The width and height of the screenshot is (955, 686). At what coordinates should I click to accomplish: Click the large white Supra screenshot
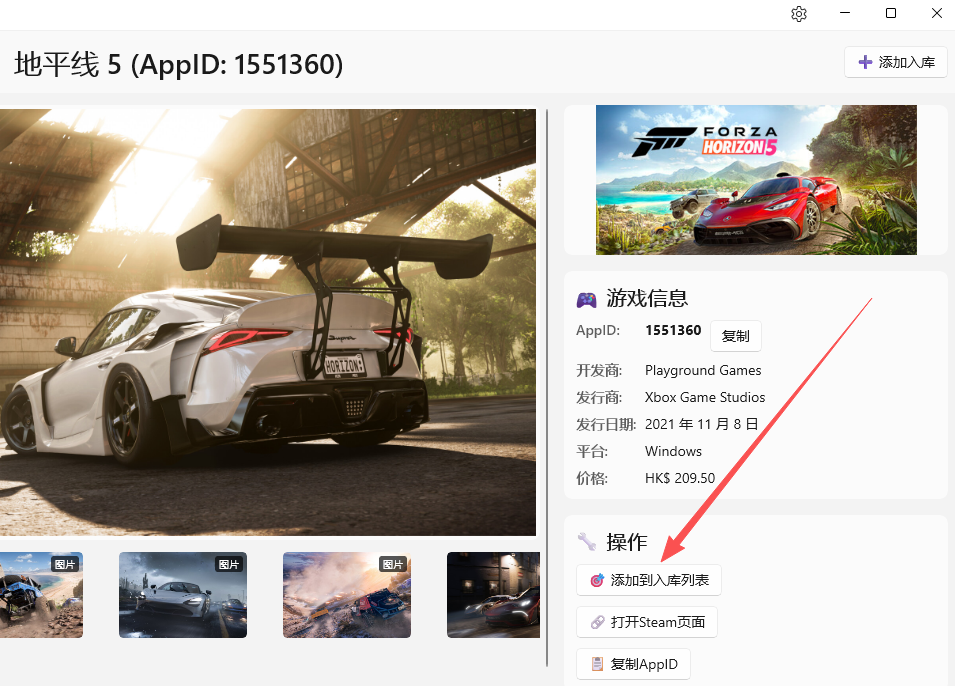[268, 322]
